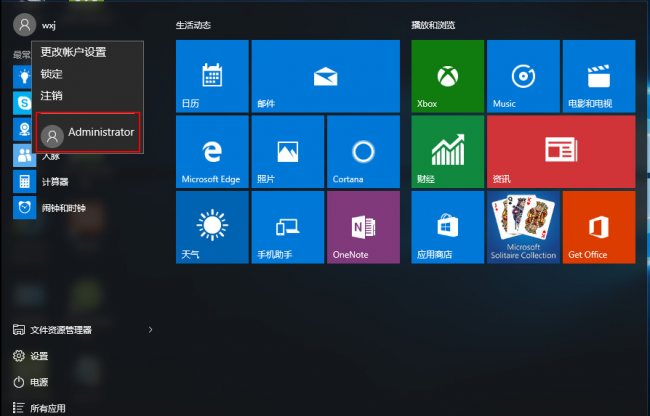
Task: Launch the Xbox tile
Action: tap(448, 76)
